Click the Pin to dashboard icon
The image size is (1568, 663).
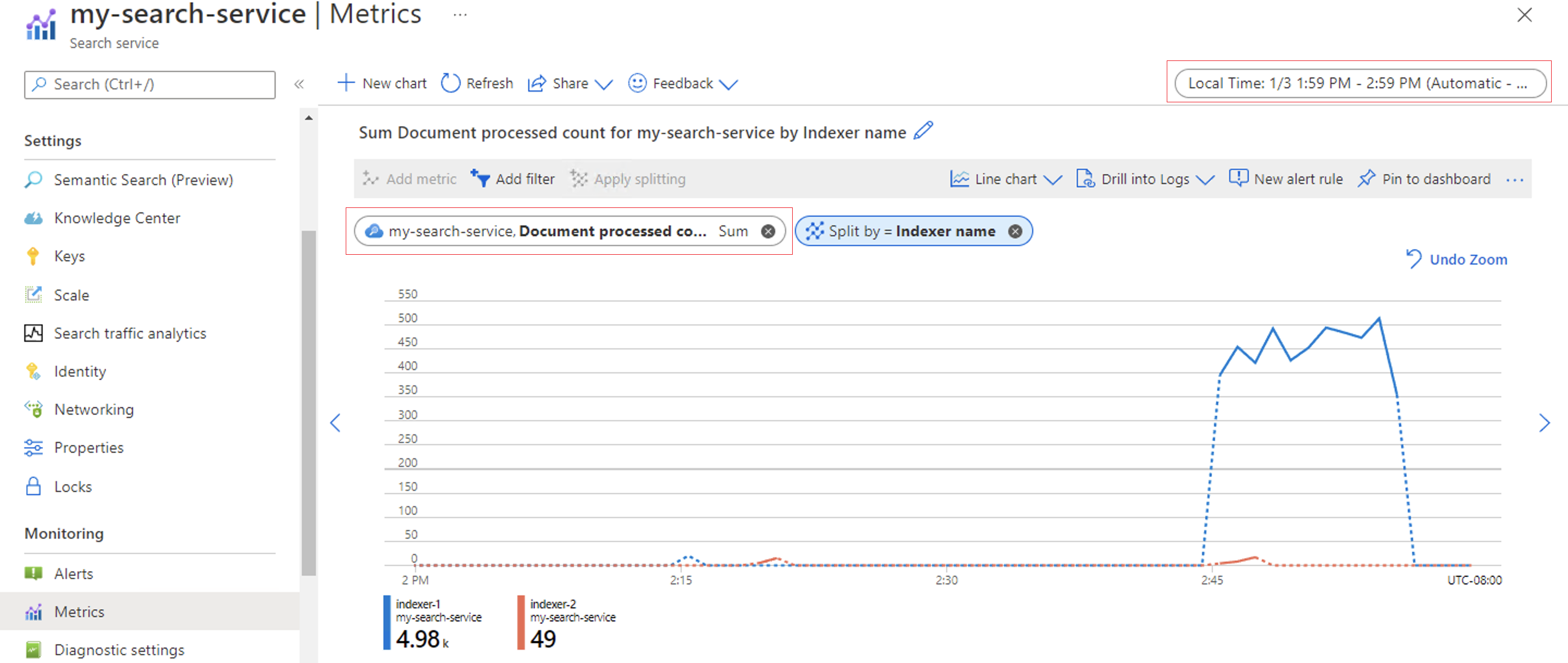[1364, 178]
